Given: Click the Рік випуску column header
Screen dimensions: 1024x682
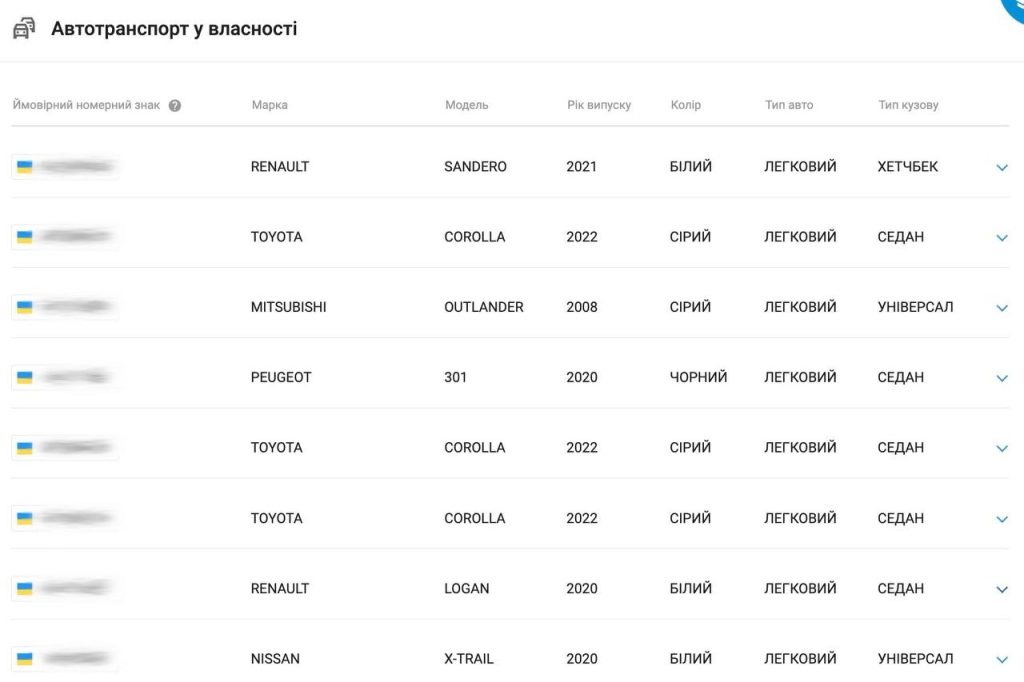Looking at the screenshot, I should pos(599,105).
